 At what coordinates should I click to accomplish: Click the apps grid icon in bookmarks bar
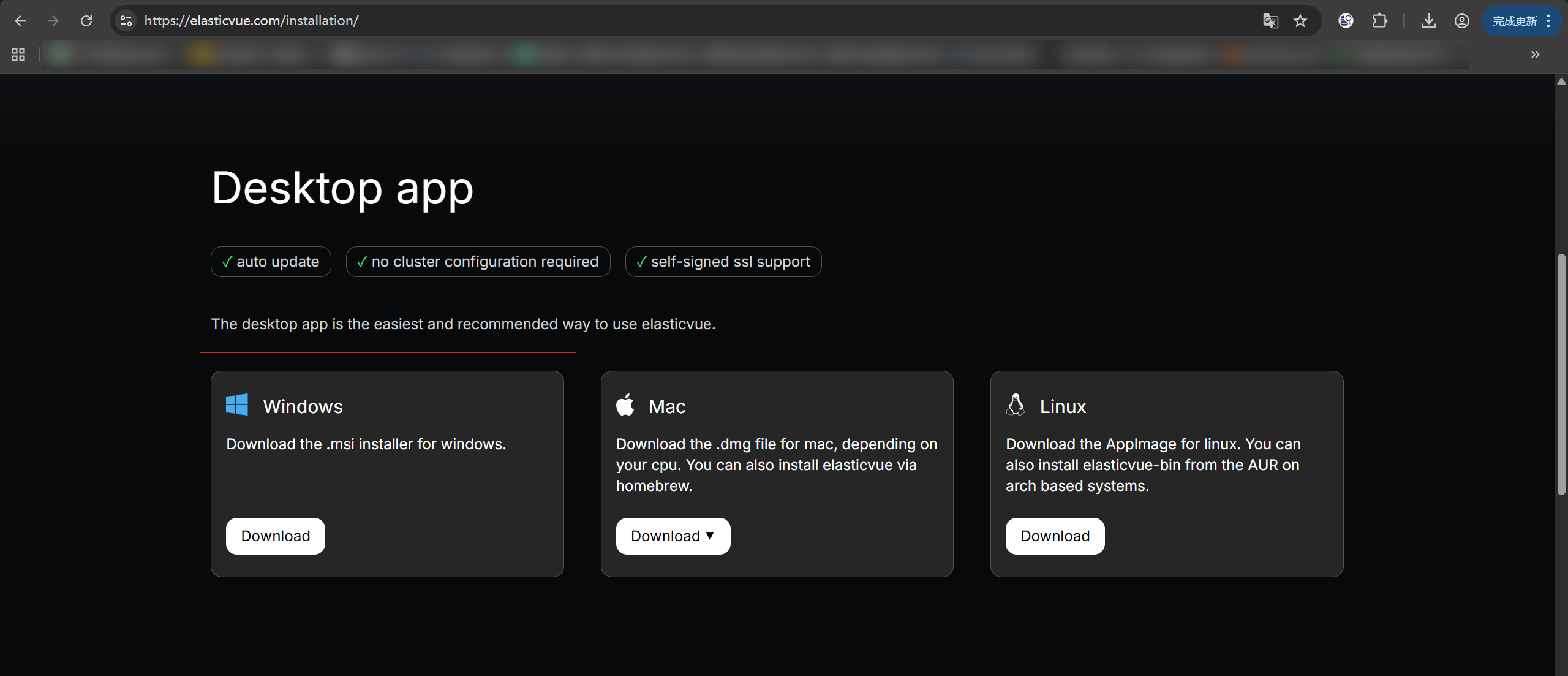pos(18,55)
